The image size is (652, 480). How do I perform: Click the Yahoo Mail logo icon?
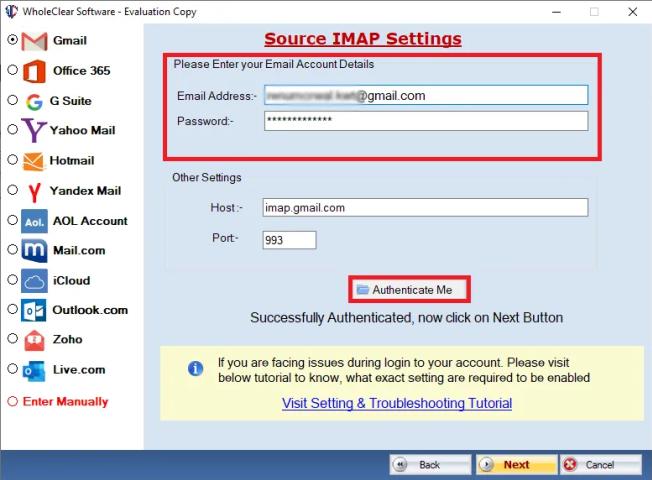(x=34, y=130)
